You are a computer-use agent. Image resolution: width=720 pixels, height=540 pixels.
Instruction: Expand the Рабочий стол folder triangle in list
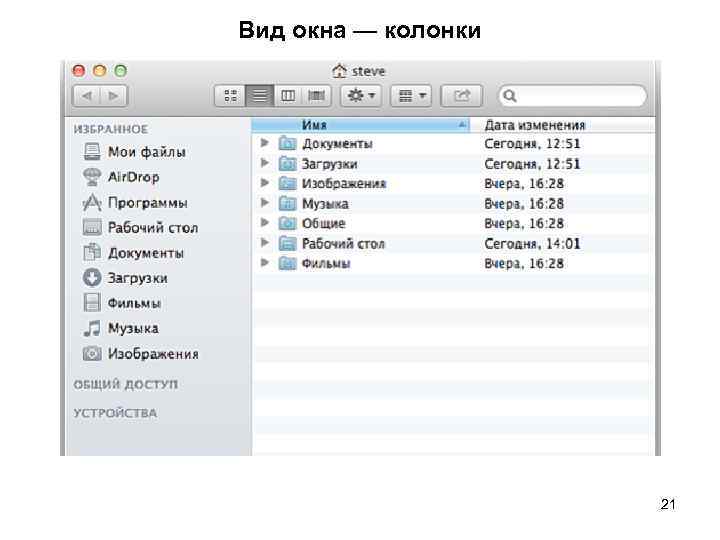coord(264,243)
